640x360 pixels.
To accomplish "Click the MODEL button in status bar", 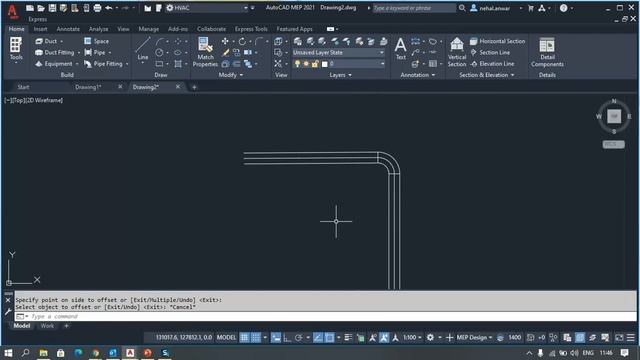I will pos(226,338).
